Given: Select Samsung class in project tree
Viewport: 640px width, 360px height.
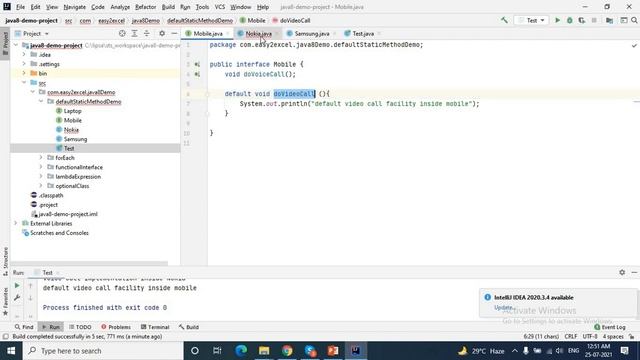Looking at the screenshot, I should [x=75, y=139].
